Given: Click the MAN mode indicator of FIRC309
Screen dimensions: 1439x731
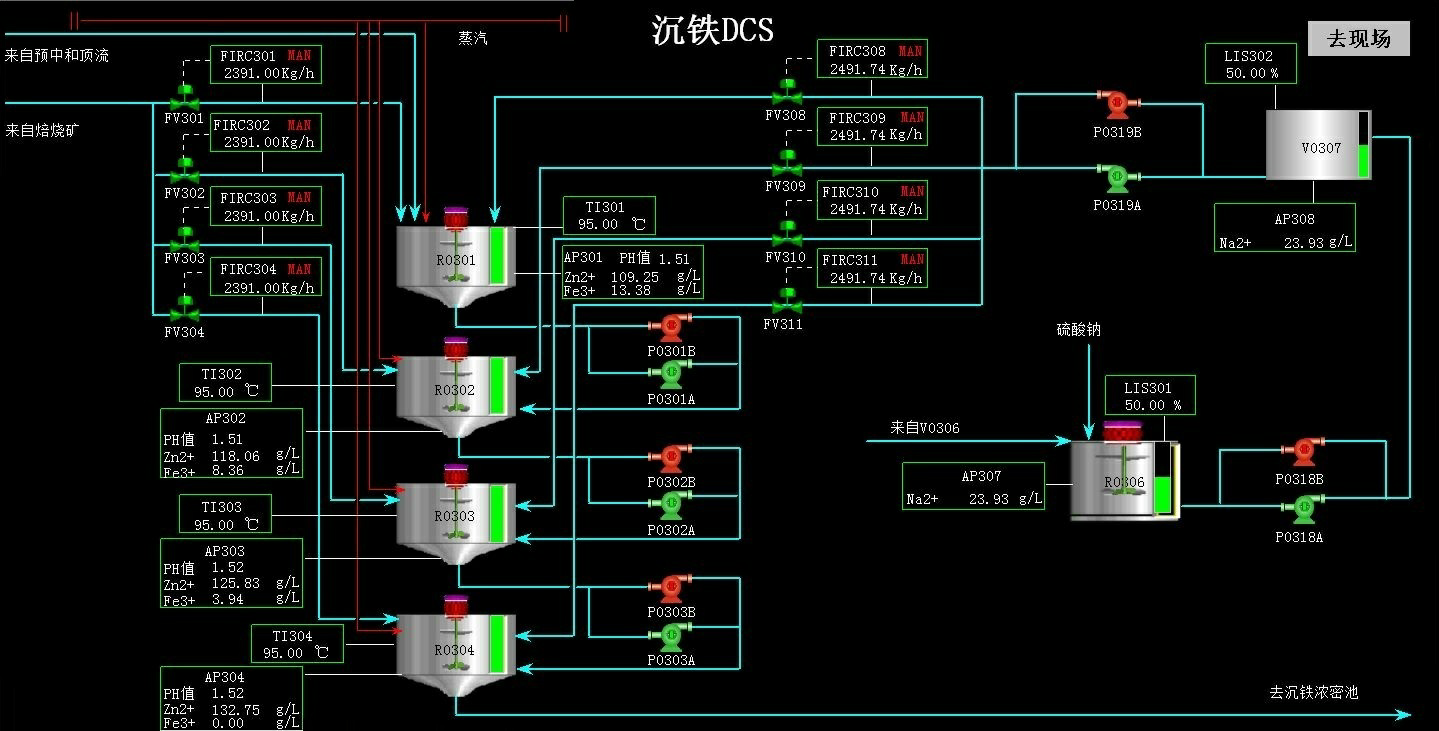Looking at the screenshot, I should coord(912,118).
